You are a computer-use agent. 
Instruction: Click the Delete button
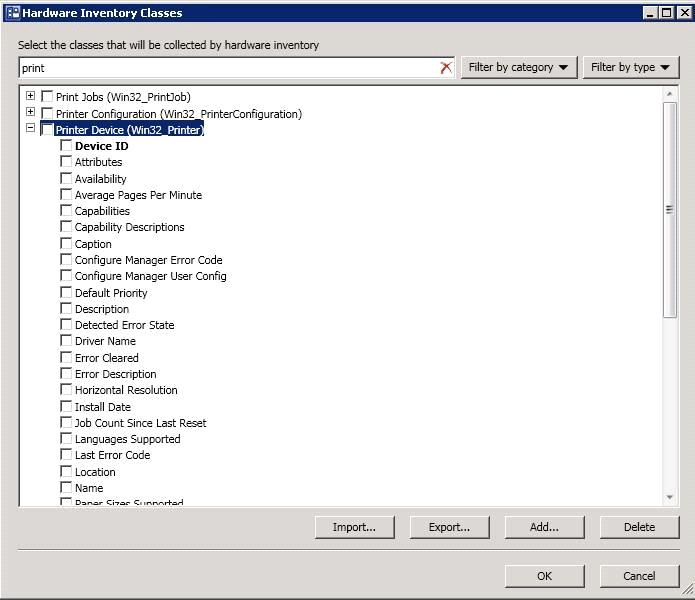coord(639,527)
